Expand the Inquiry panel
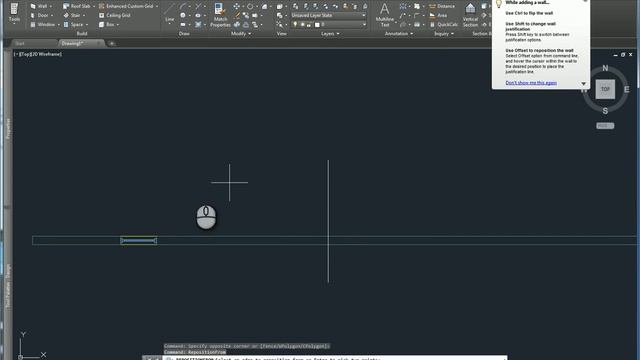 (444, 33)
